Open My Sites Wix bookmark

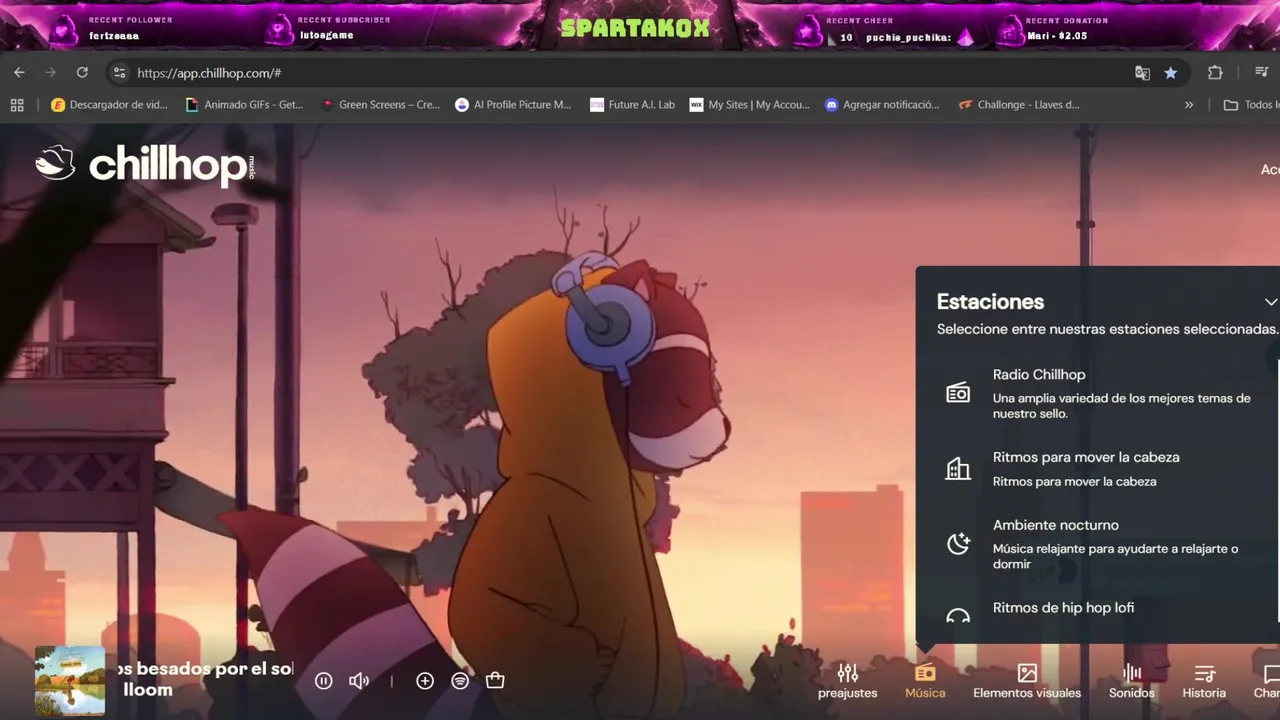(749, 104)
